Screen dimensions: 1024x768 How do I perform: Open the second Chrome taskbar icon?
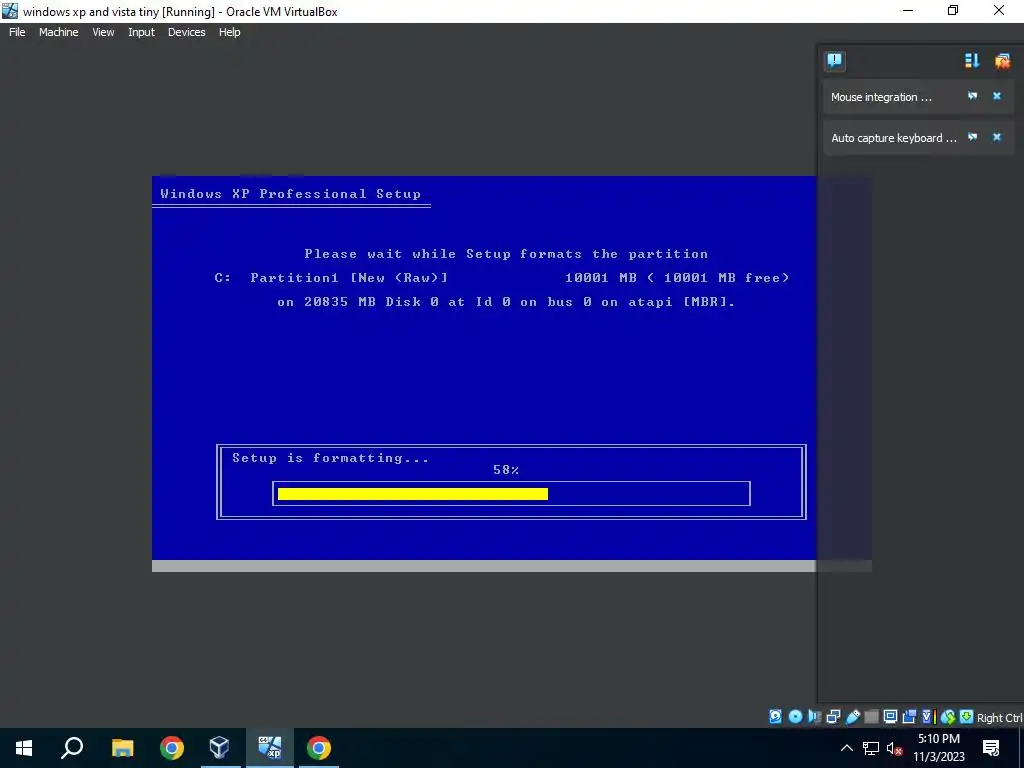319,748
